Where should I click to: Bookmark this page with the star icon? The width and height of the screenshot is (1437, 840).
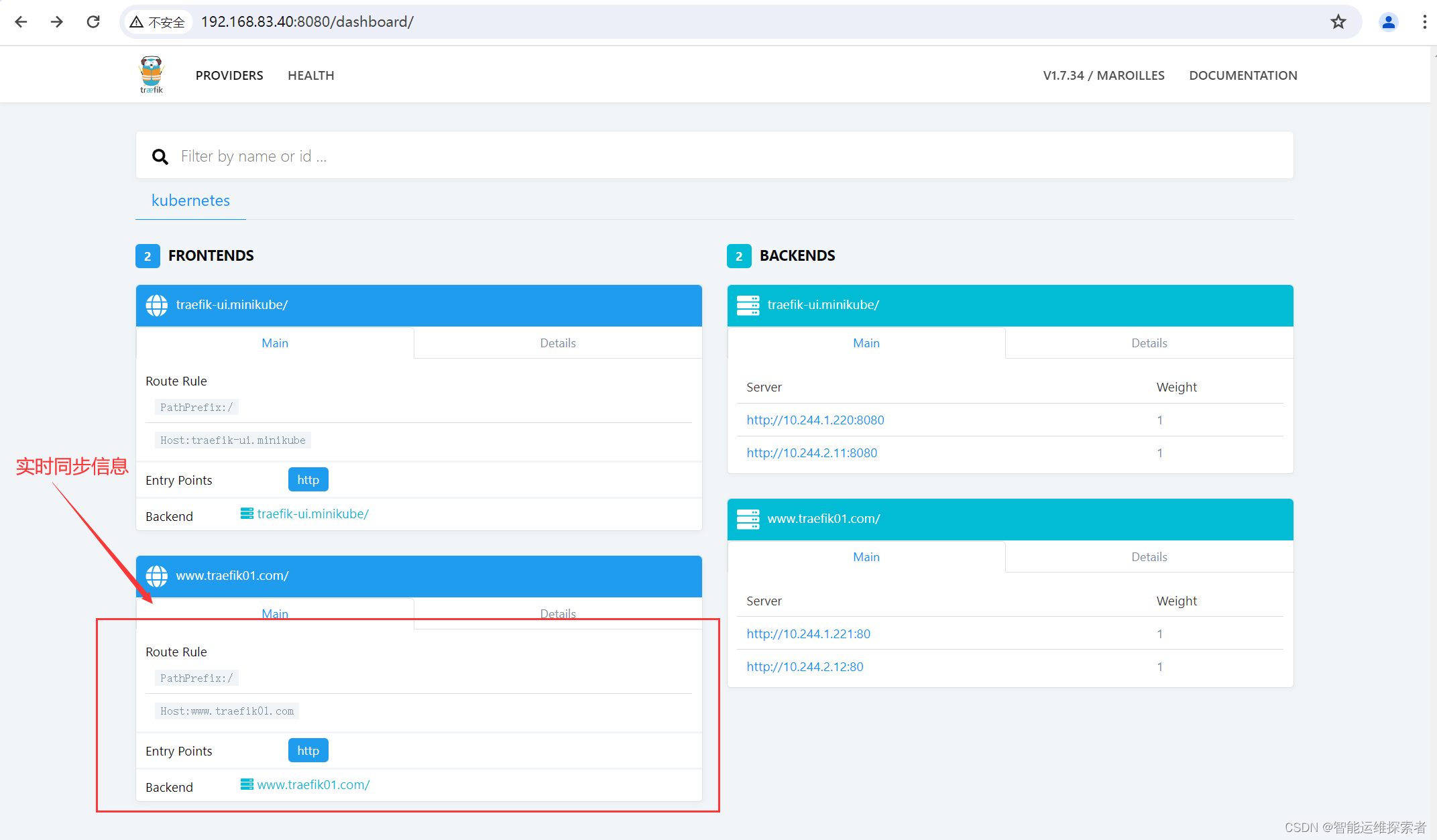click(x=1338, y=22)
